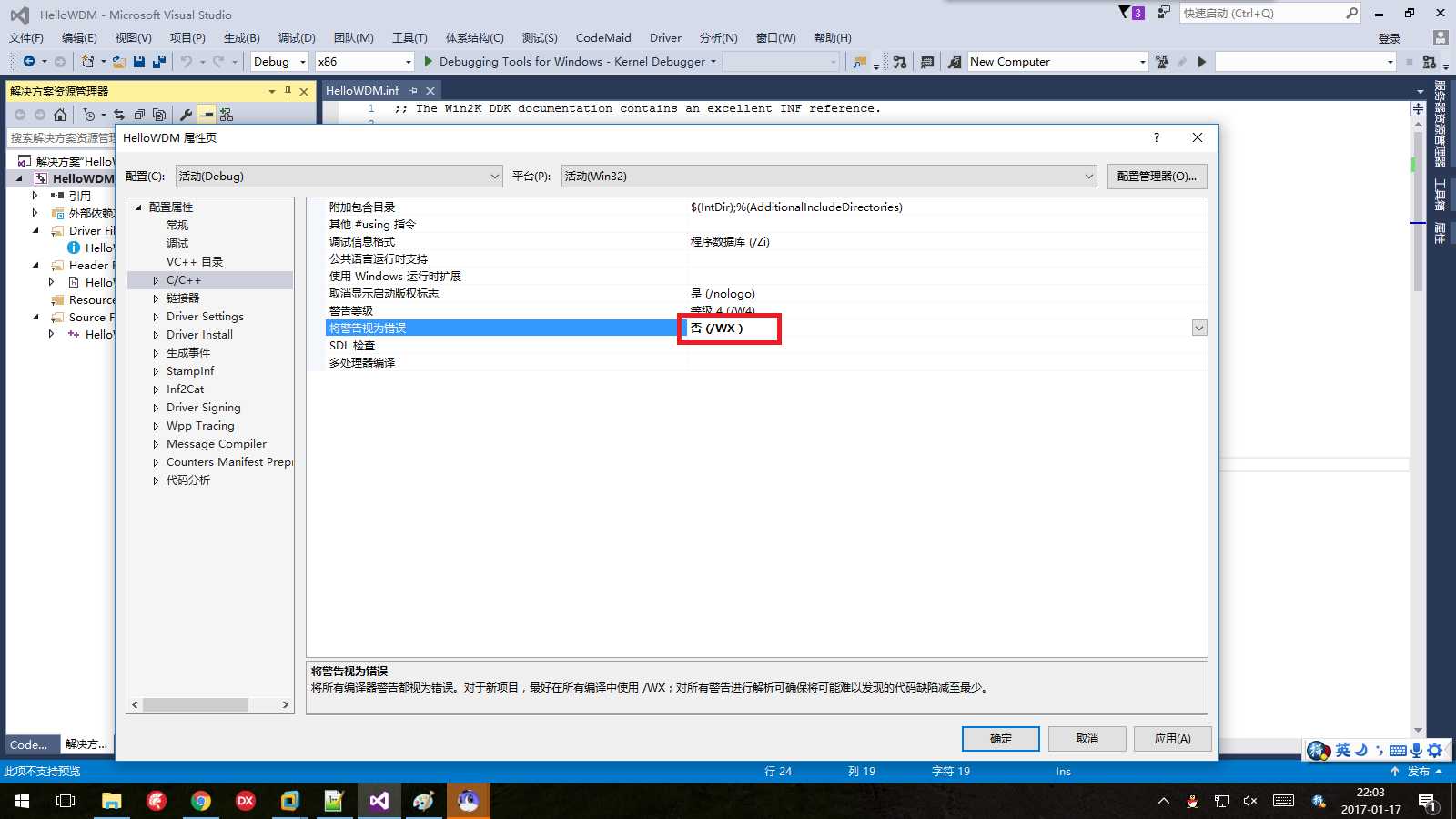The height and width of the screenshot is (819, 1456).
Task: Open Chrome from the taskbar
Action: coord(201,801)
